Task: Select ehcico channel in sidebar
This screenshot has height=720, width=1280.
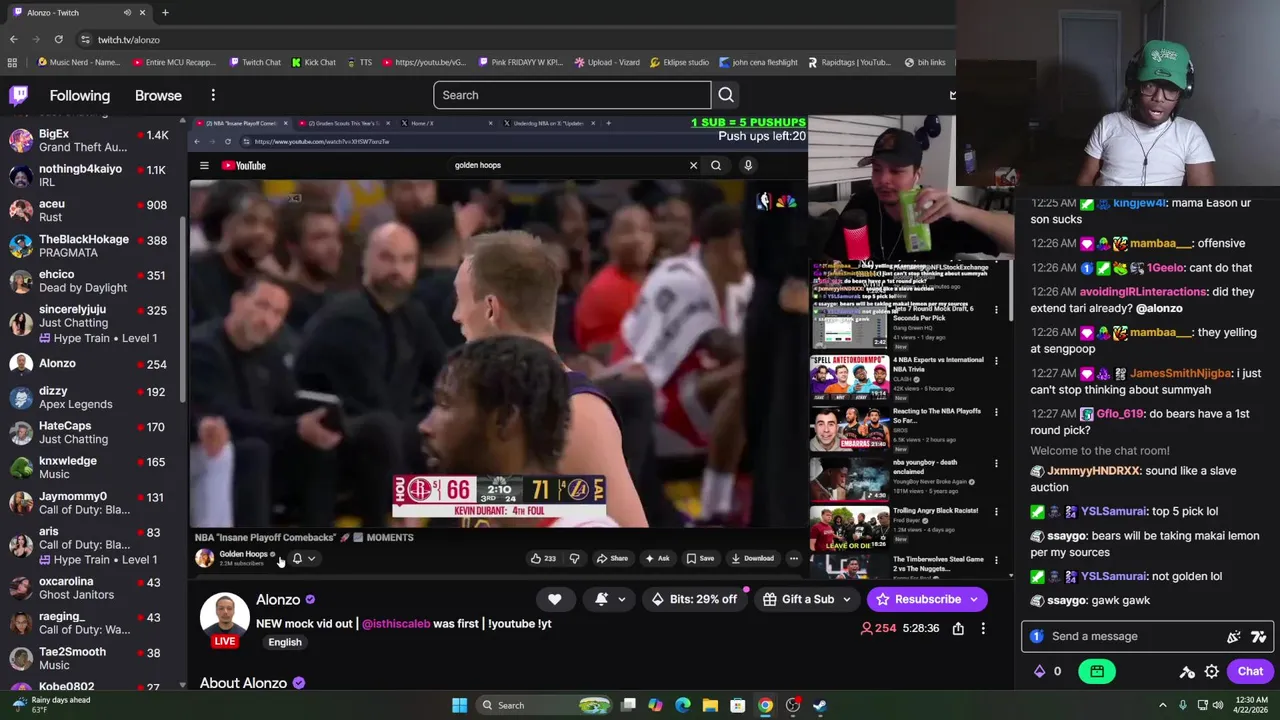Action: [x=90, y=280]
